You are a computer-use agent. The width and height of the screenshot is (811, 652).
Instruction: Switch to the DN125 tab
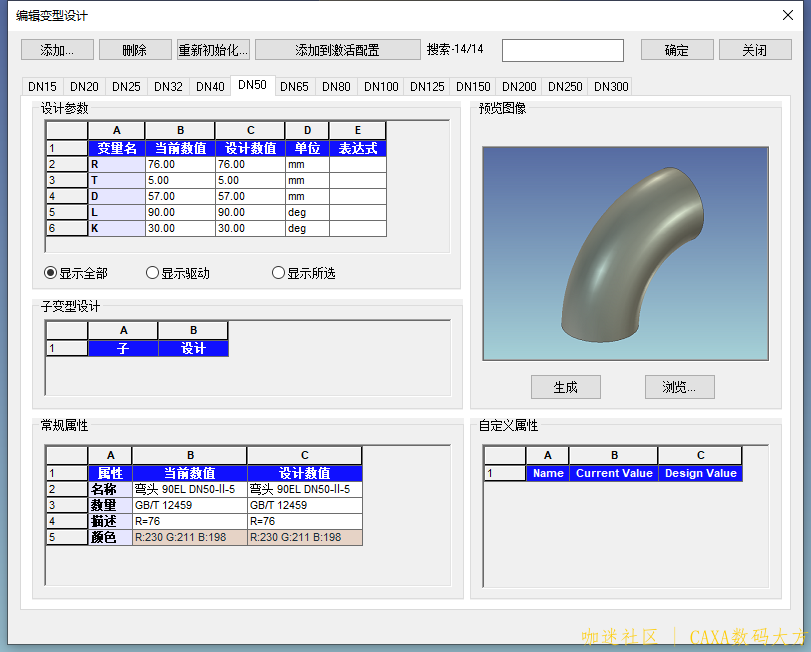427,86
